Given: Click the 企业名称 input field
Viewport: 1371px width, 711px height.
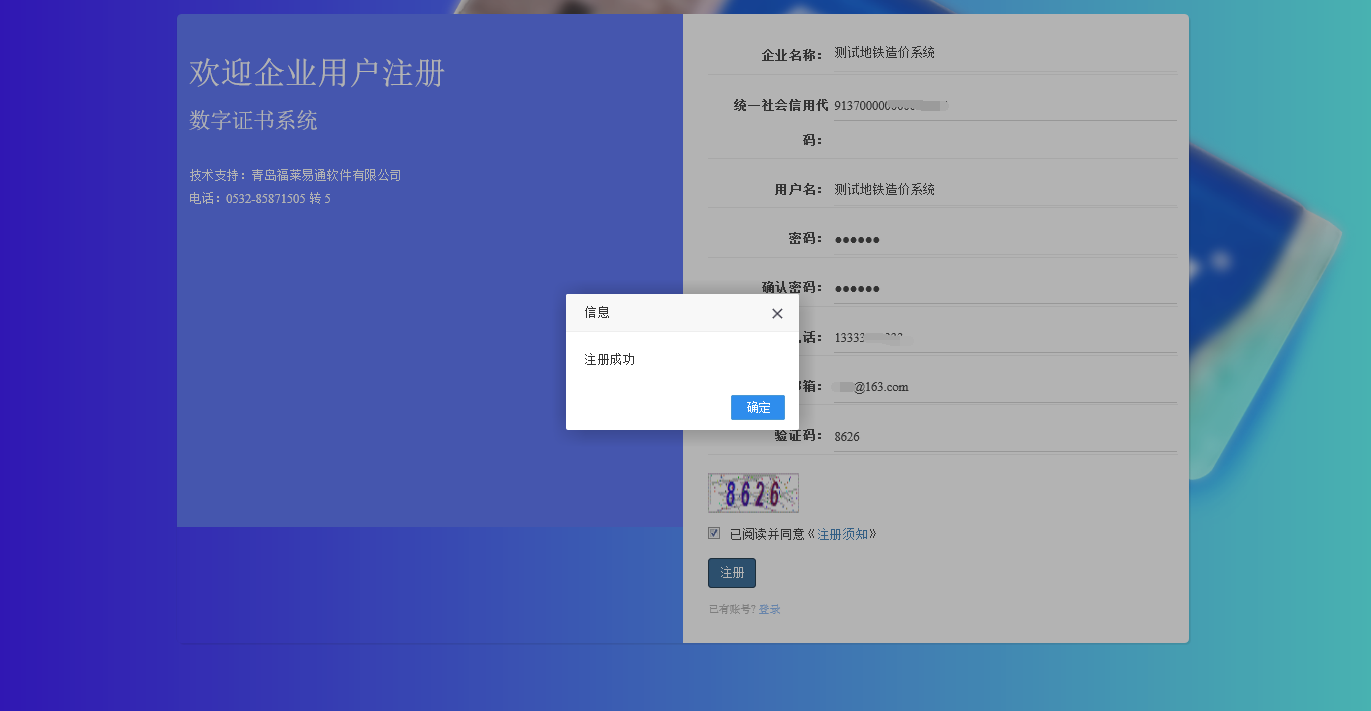Looking at the screenshot, I should [x=1004, y=53].
